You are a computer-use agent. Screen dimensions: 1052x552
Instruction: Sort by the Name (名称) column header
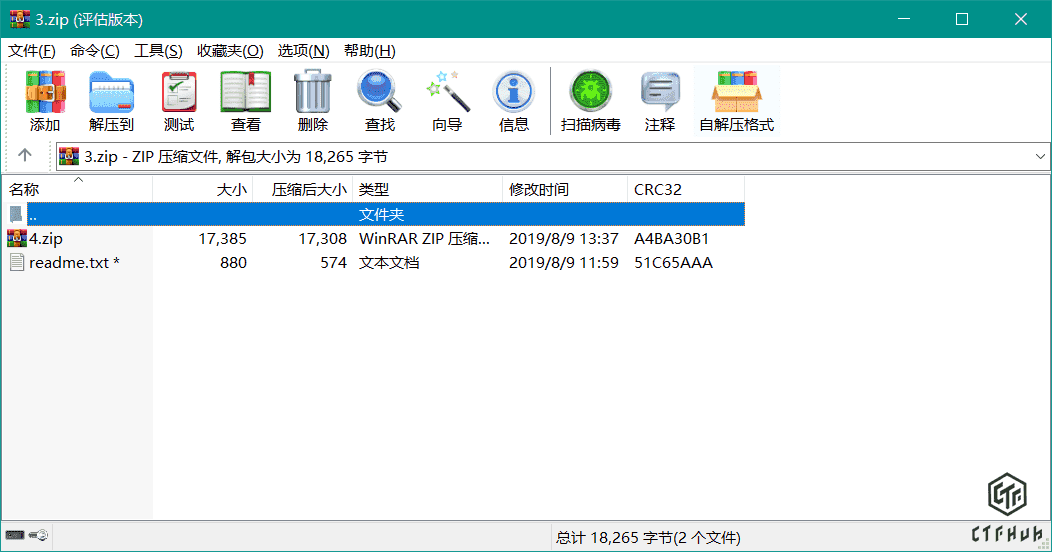tap(25, 190)
